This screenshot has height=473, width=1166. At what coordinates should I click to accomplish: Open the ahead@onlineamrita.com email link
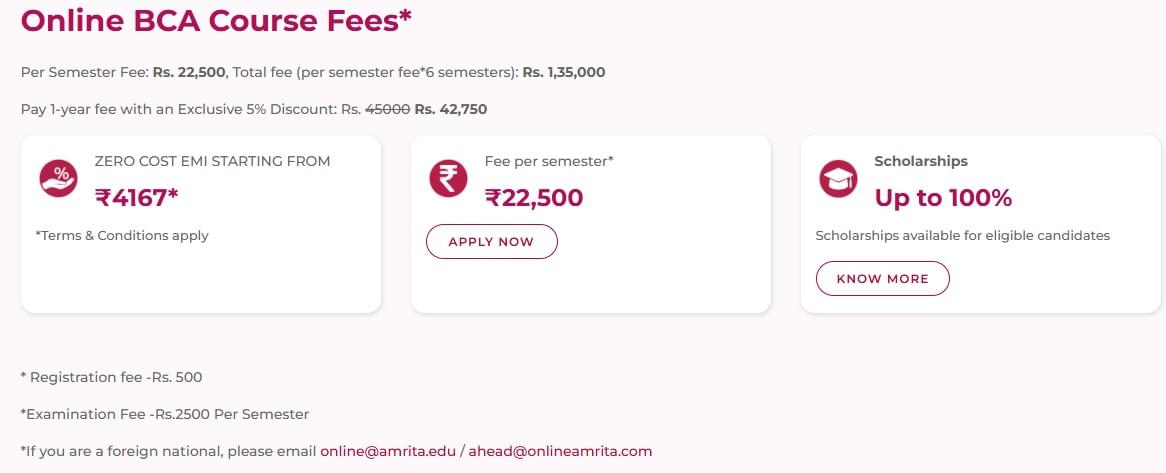coord(560,451)
